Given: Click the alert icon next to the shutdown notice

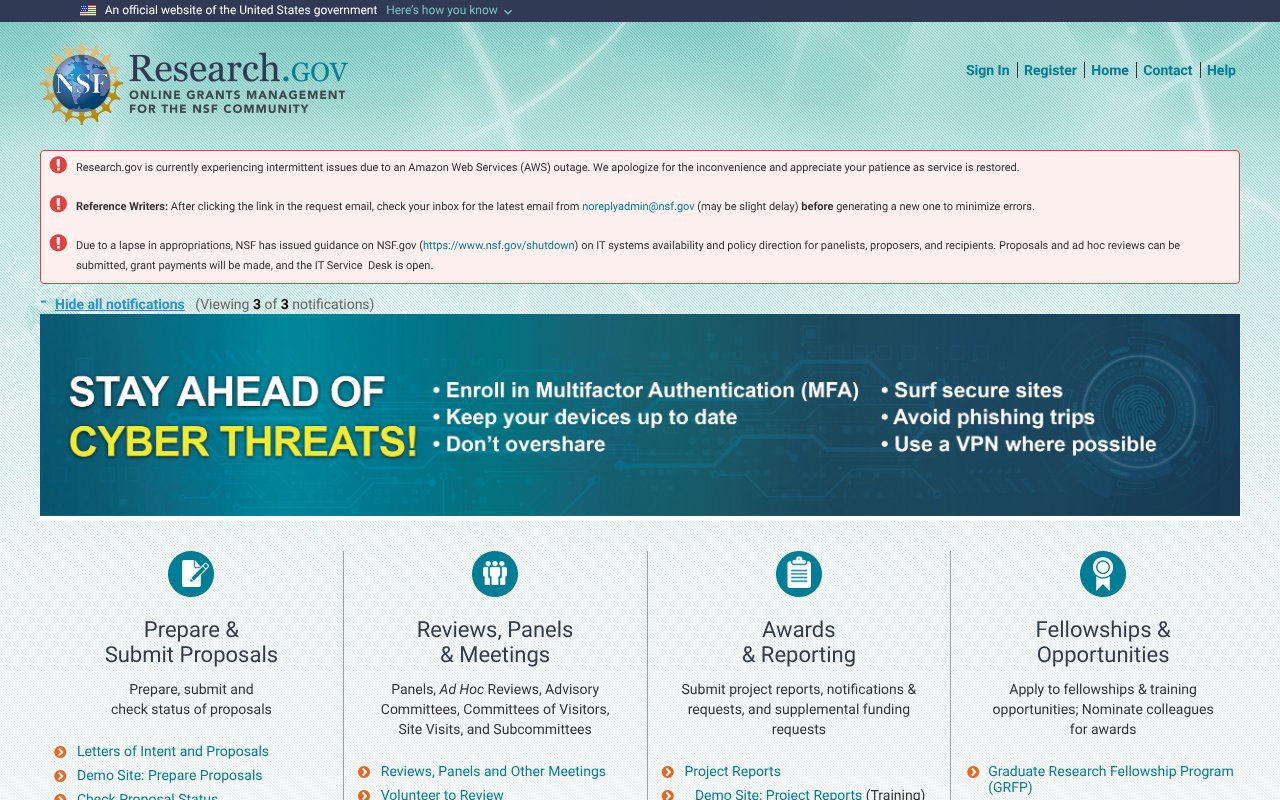Looking at the screenshot, I should (58, 242).
